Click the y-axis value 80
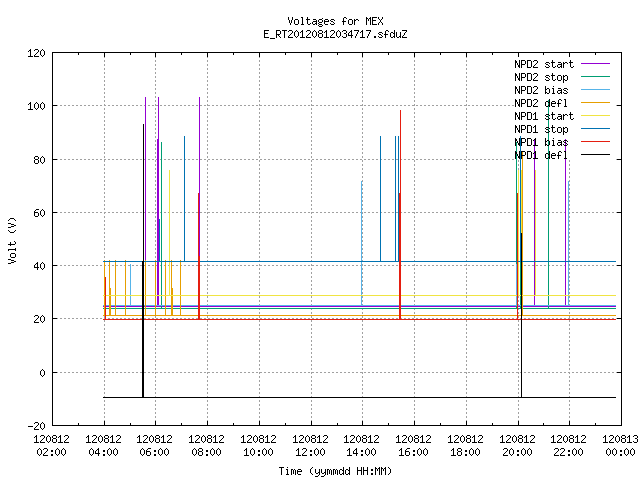 click(x=39, y=160)
